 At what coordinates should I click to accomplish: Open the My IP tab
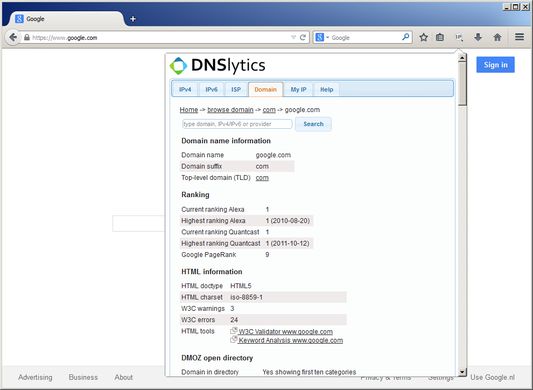pos(298,89)
